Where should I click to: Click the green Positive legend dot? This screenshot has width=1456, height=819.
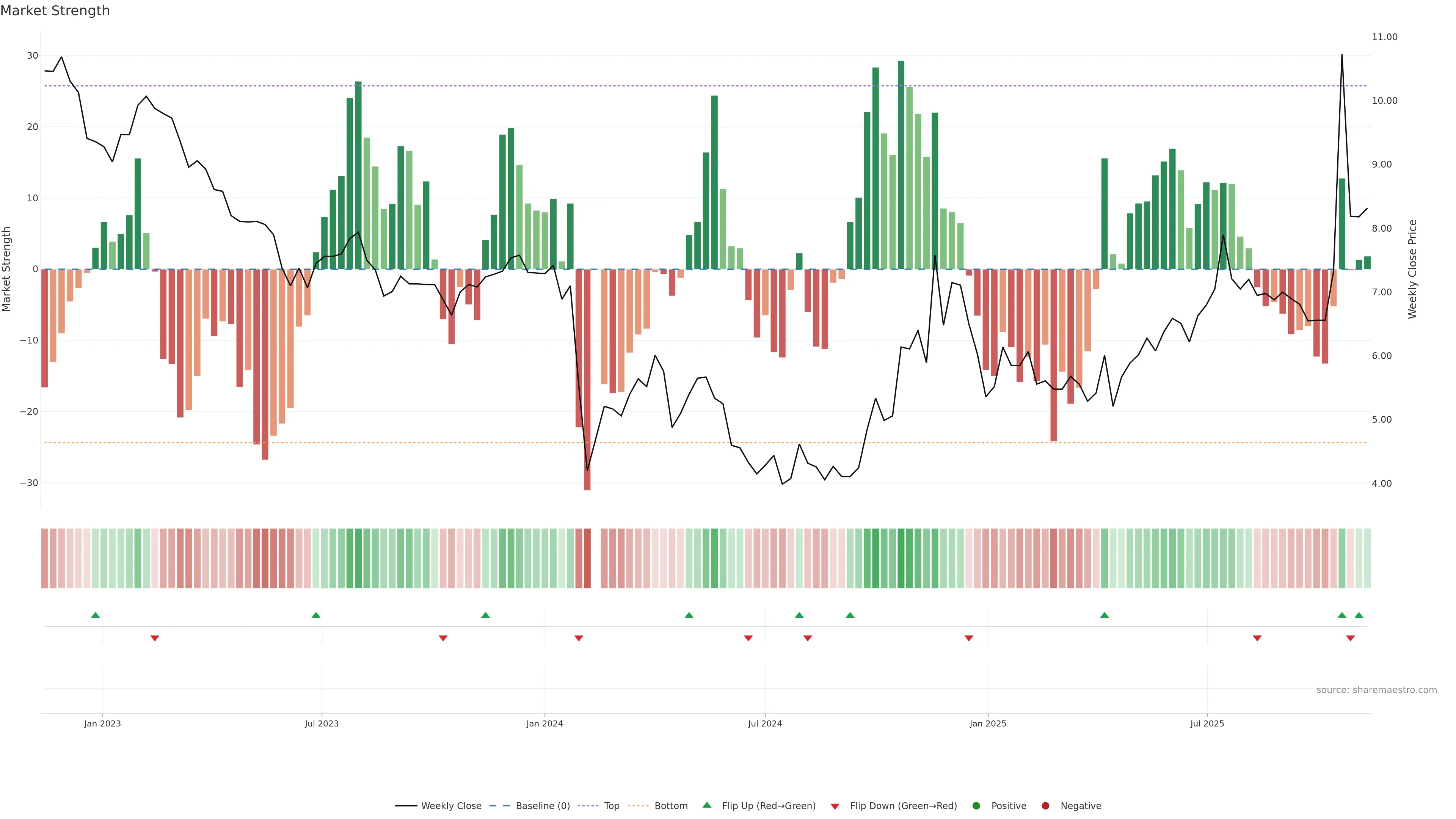(x=976, y=805)
